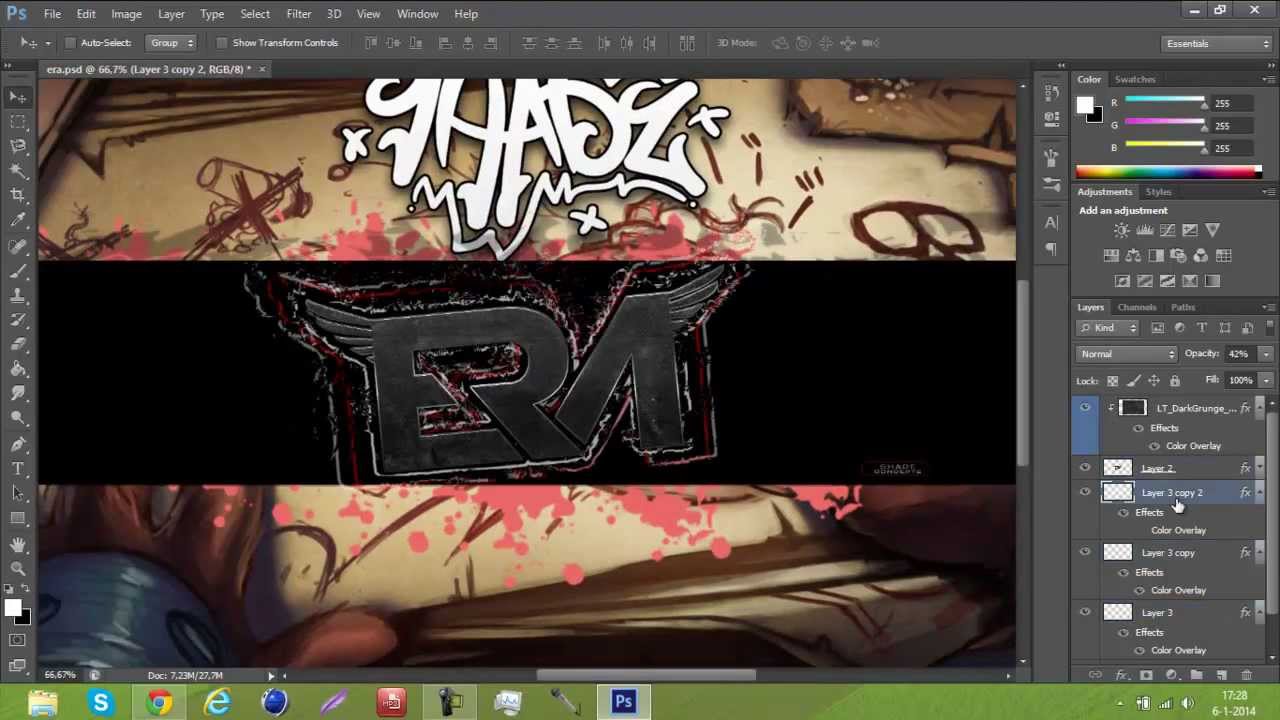Select the Brush tool

(x=18, y=271)
